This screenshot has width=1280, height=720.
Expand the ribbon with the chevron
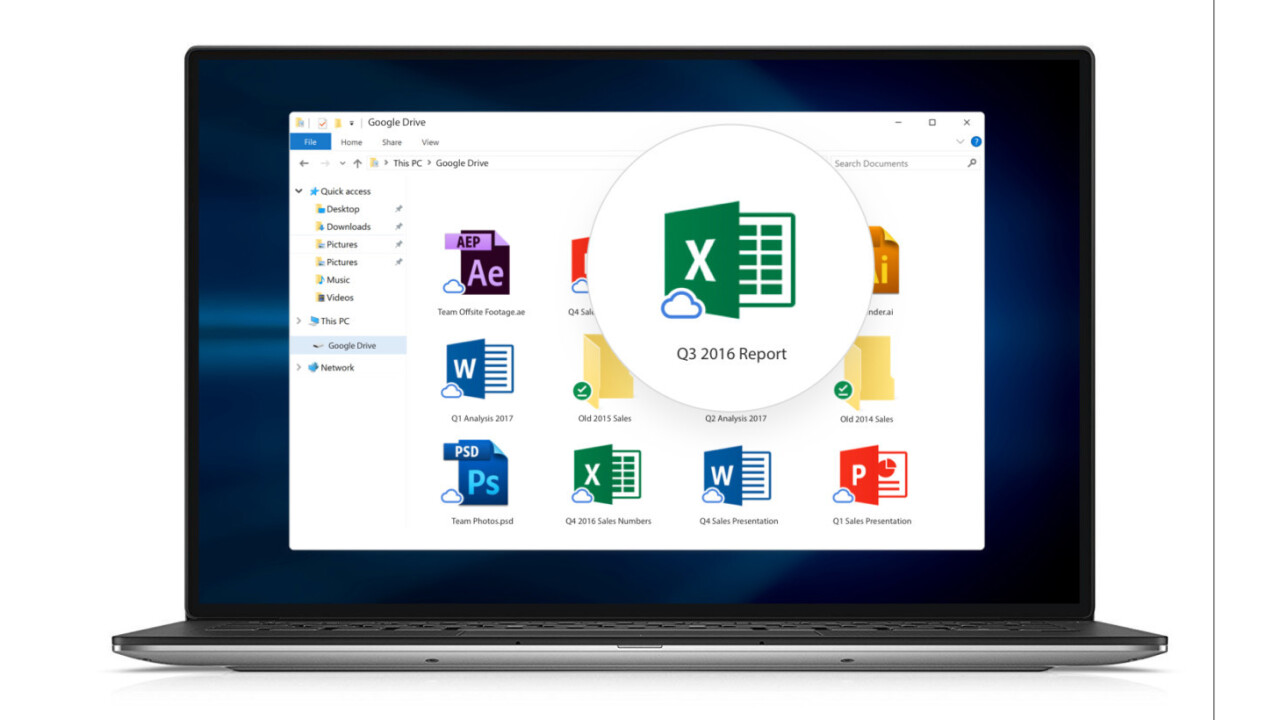coord(961,142)
